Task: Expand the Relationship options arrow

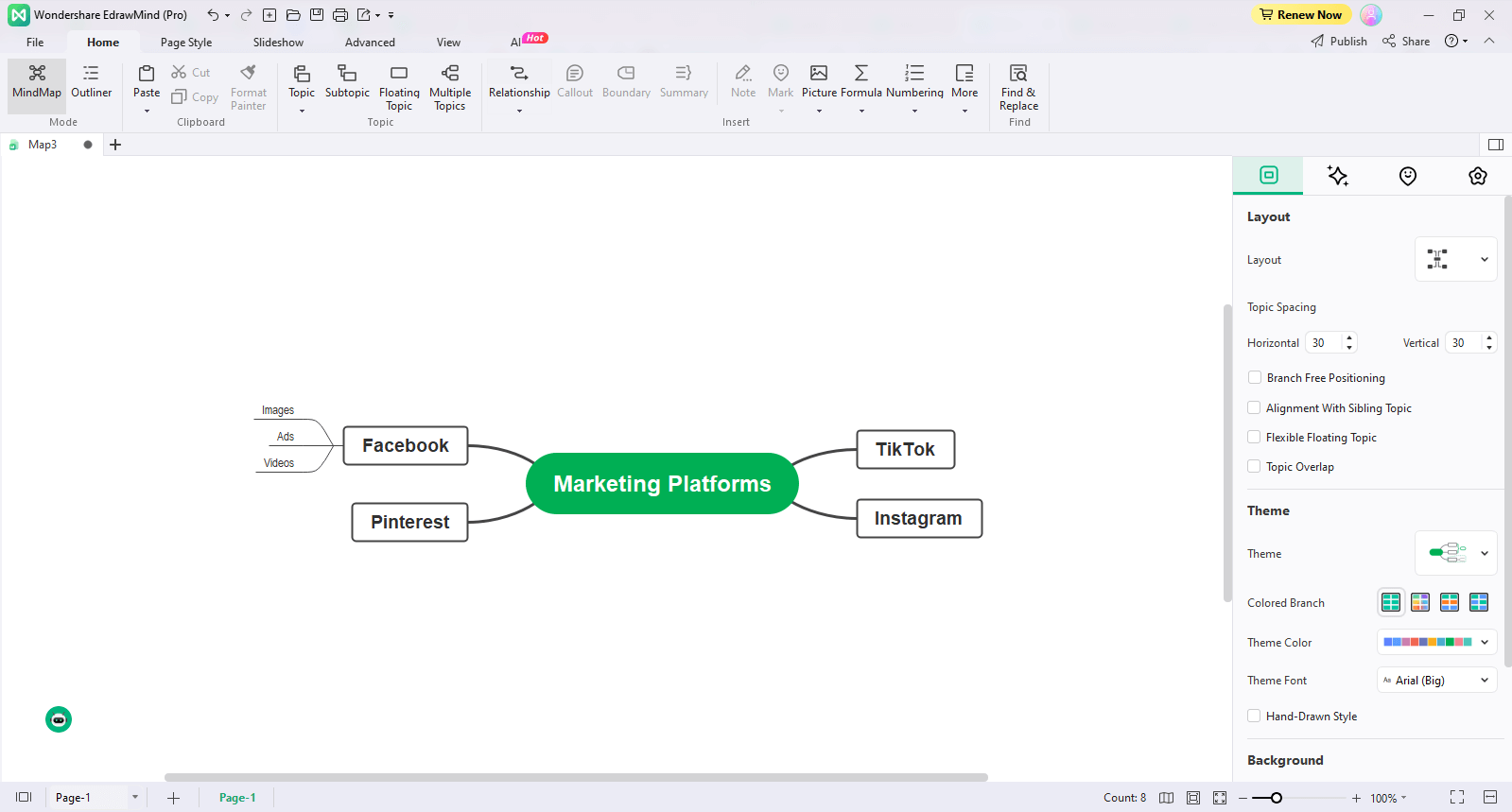Action: [519, 112]
